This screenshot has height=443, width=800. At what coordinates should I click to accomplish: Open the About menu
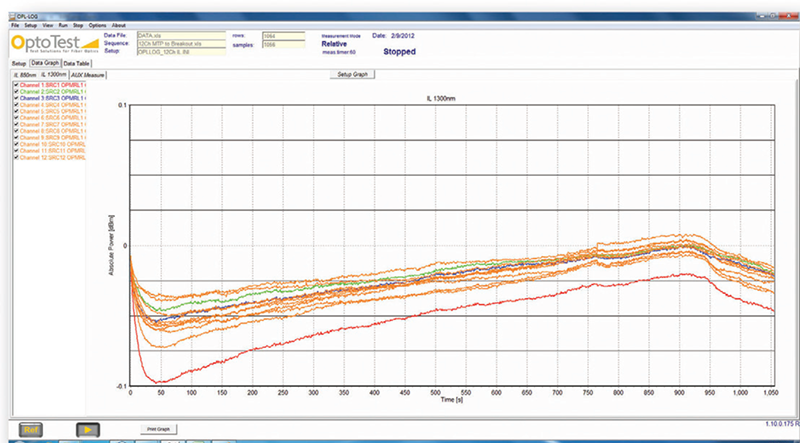119,24
